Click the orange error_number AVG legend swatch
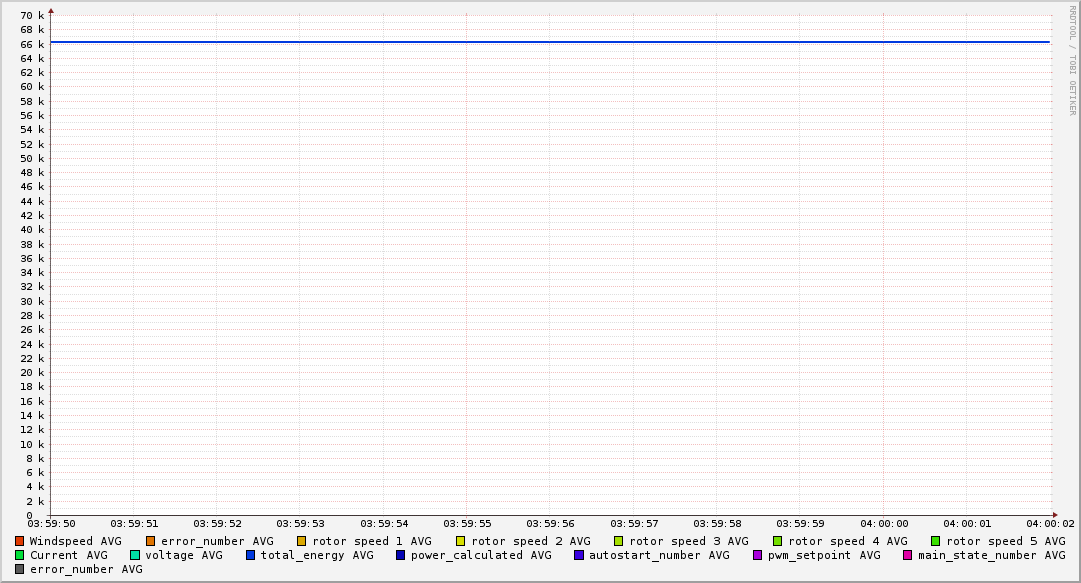This screenshot has width=1081, height=583. 151,541
